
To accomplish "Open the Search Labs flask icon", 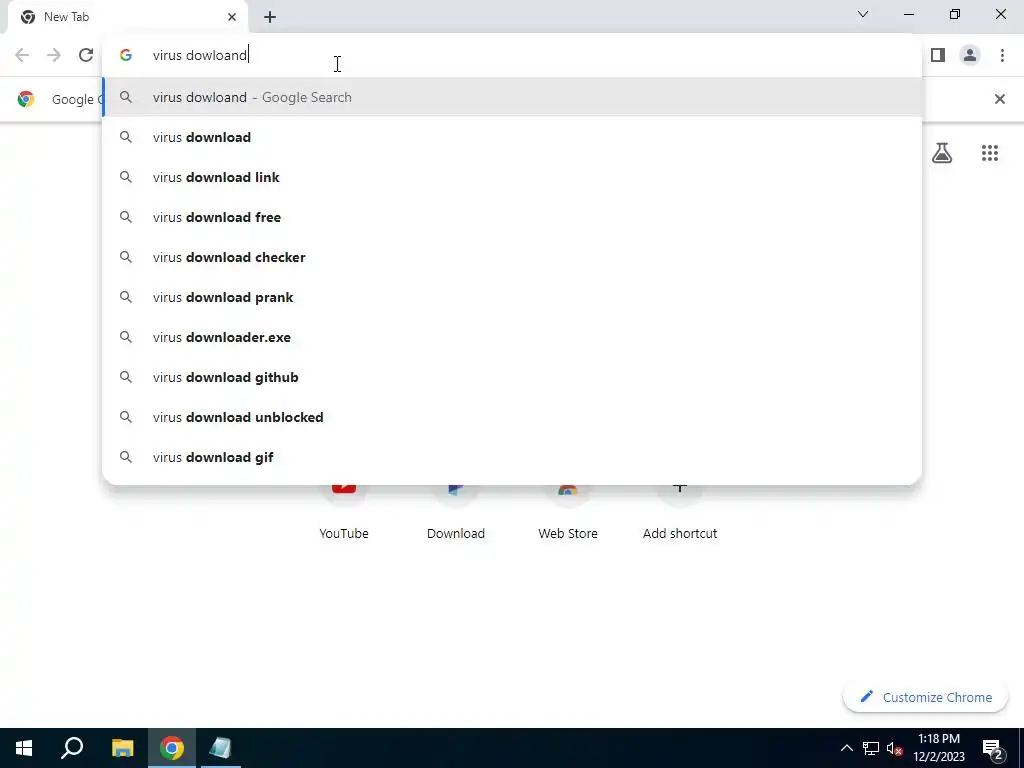I will pos(942,153).
